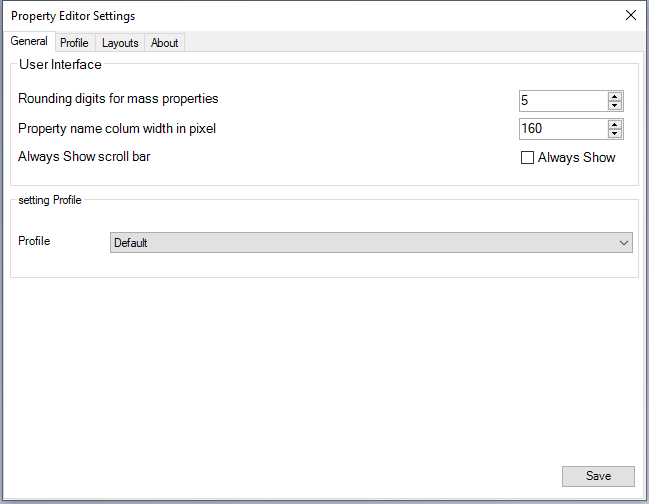Decrease rounding digits with the down arrow
Image resolution: width=649 pixels, height=504 pixels.
615,106
